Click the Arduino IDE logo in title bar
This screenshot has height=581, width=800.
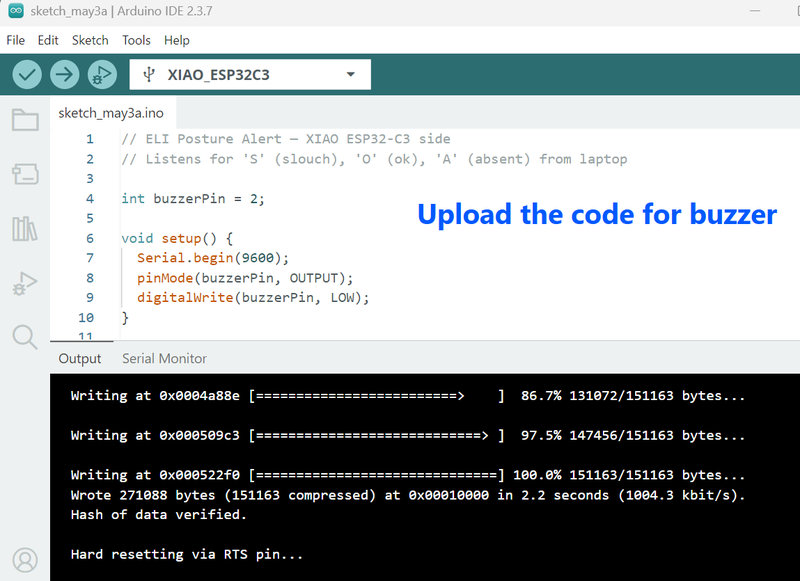[x=16, y=11]
